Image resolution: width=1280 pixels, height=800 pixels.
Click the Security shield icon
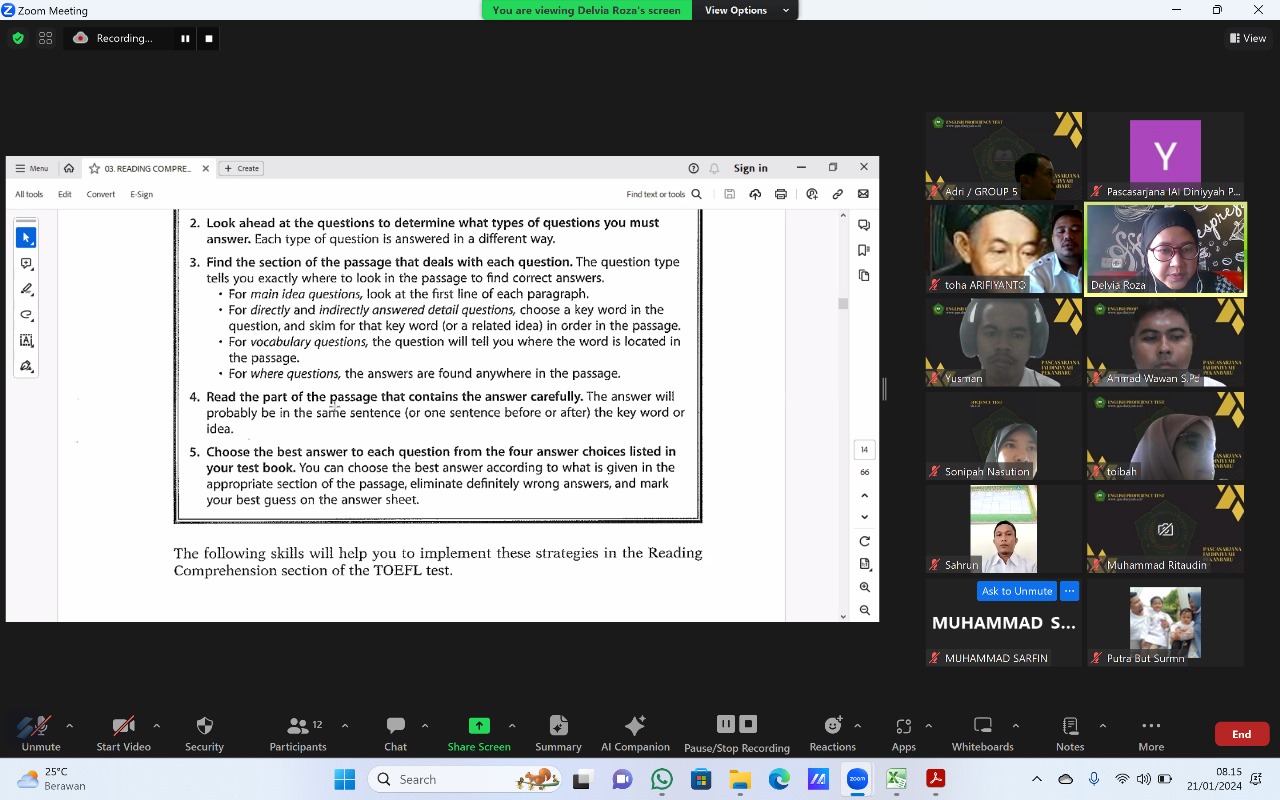[x=204, y=727]
